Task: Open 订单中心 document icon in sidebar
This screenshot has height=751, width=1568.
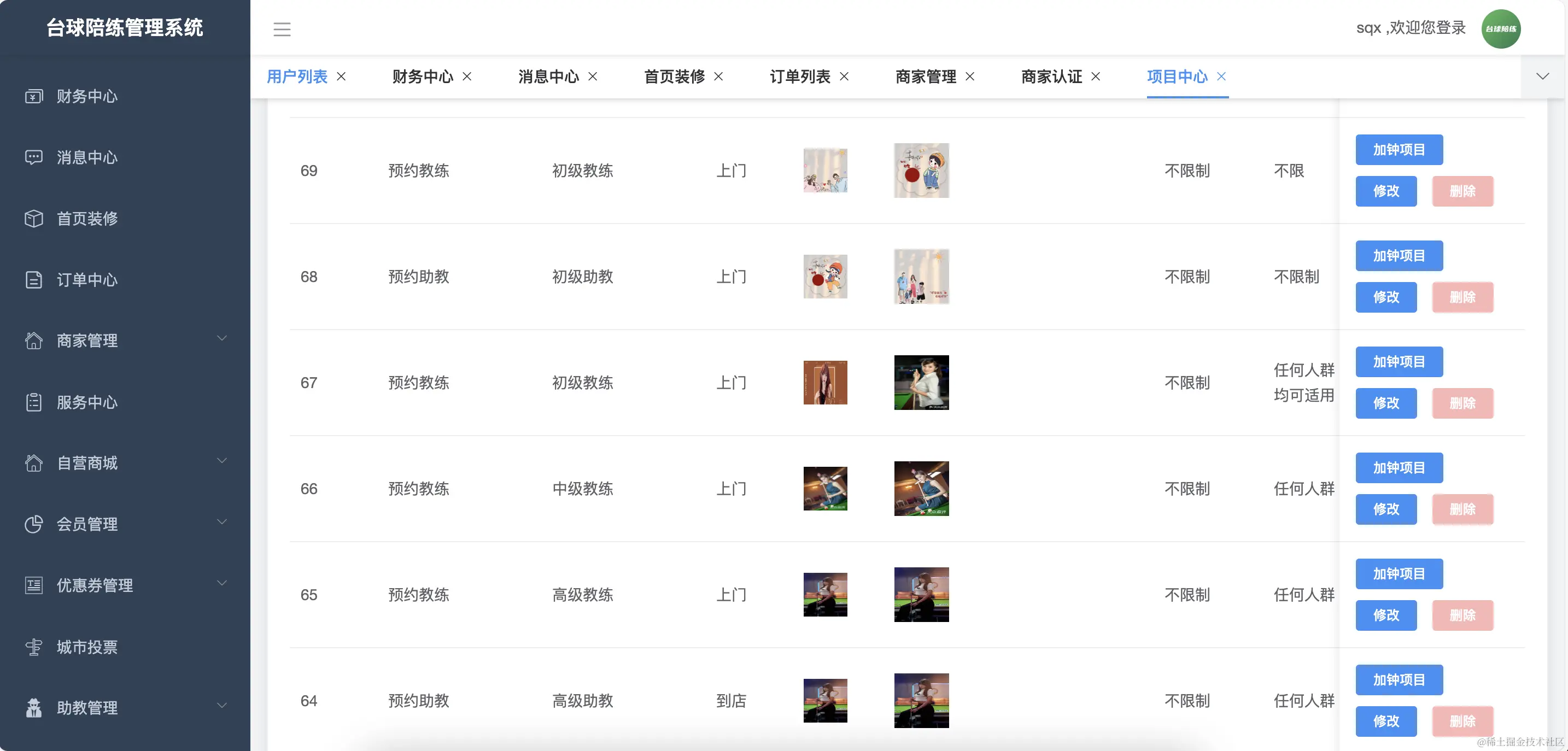Action: pyautogui.click(x=33, y=279)
